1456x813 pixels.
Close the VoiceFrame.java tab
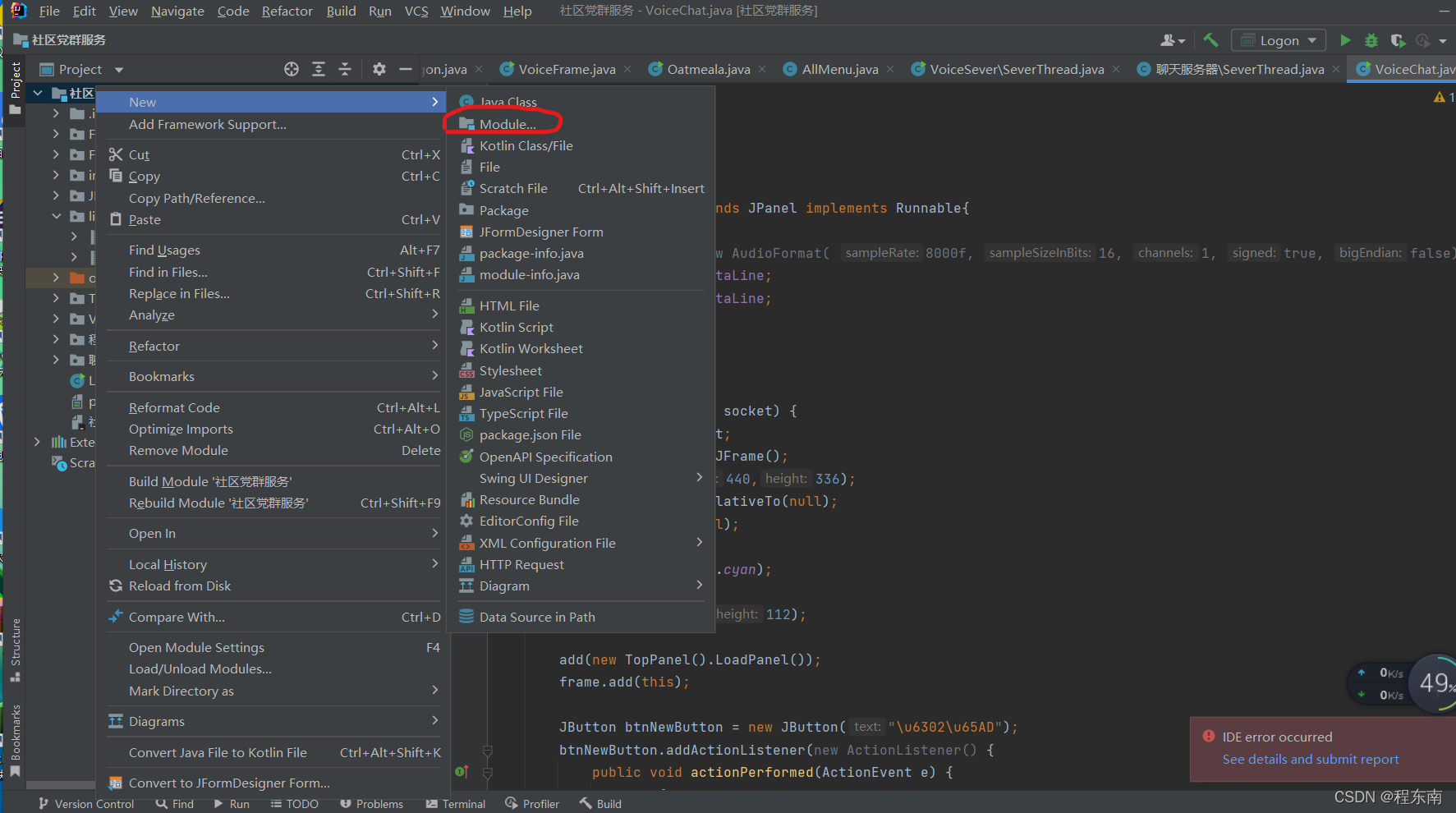pyautogui.click(x=627, y=70)
